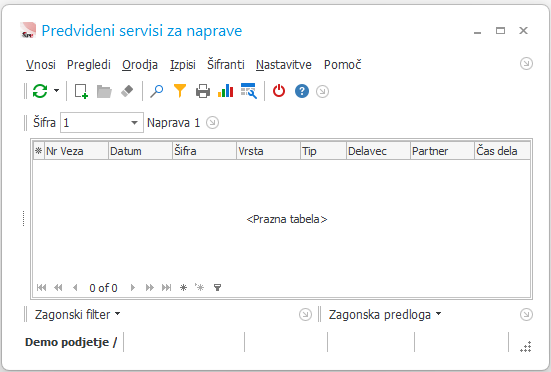Image resolution: width=551 pixels, height=372 pixels.
Task: Click the go-to-bookmark asterisk icon
Action: pyautogui.click(x=200, y=288)
